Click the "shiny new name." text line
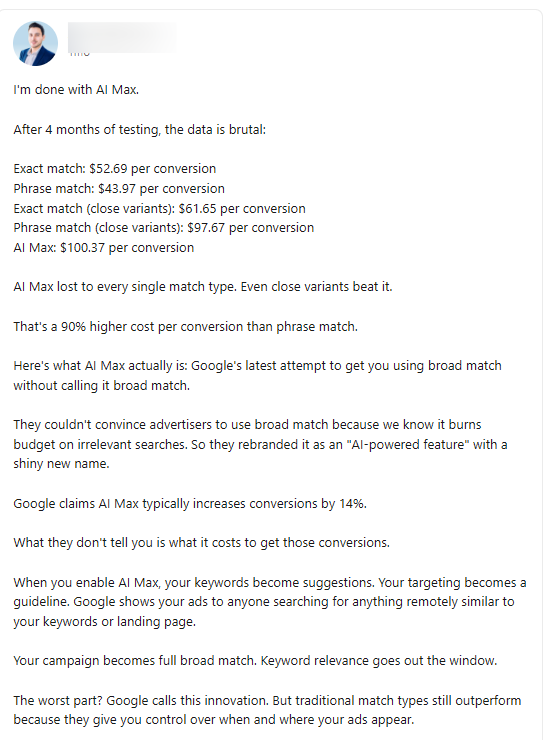Screen dimensions: 556x740 [x=61, y=464]
